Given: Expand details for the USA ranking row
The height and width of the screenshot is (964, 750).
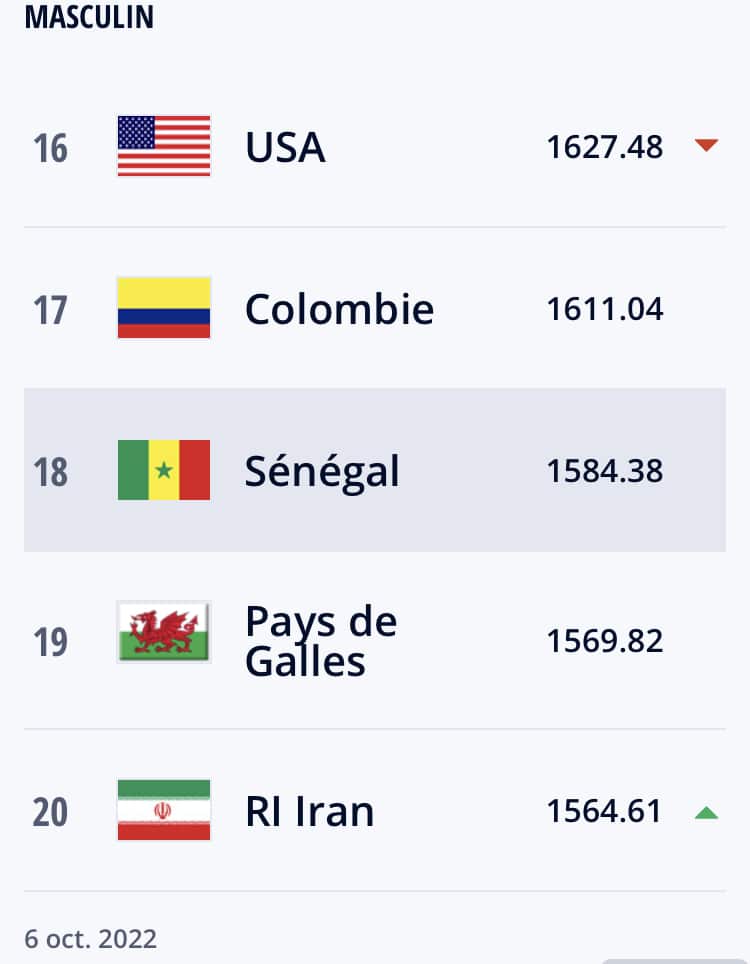Looking at the screenshot, I should click(375, 145).
